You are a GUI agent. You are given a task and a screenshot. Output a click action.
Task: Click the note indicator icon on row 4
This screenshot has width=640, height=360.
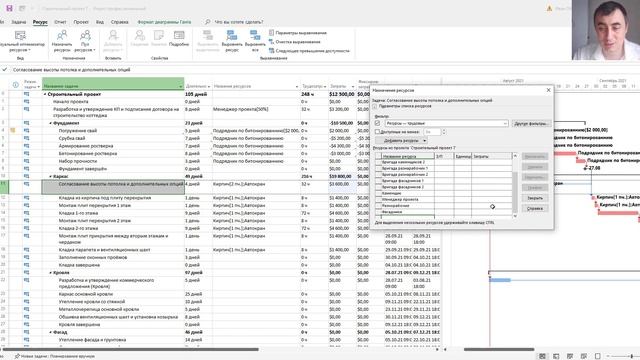(x=13, y=131)
